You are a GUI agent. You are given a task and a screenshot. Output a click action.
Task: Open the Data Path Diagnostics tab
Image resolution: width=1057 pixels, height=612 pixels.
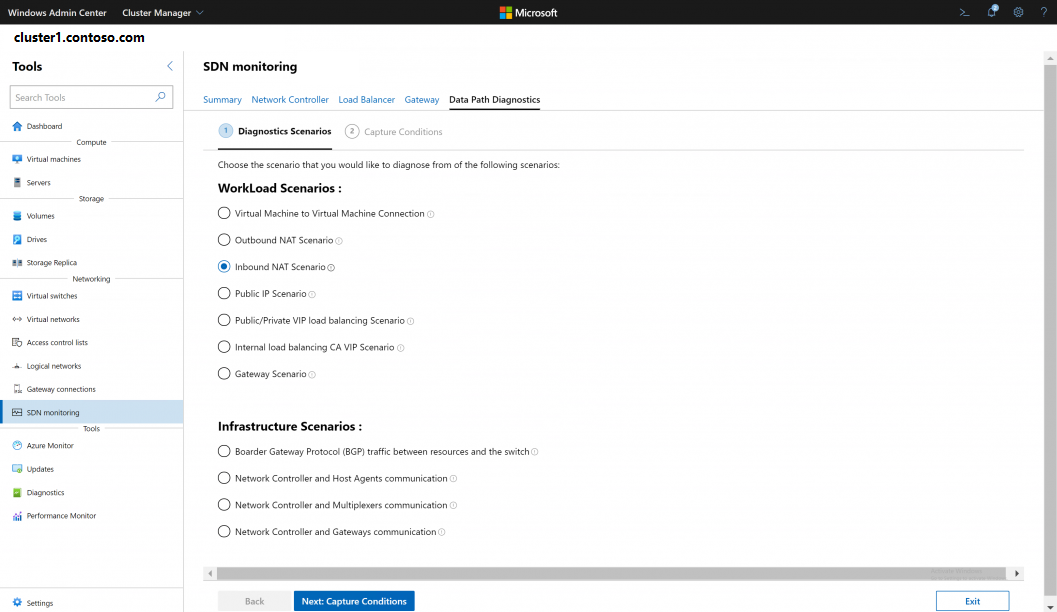pyautogui.click(x=495, y=100)
